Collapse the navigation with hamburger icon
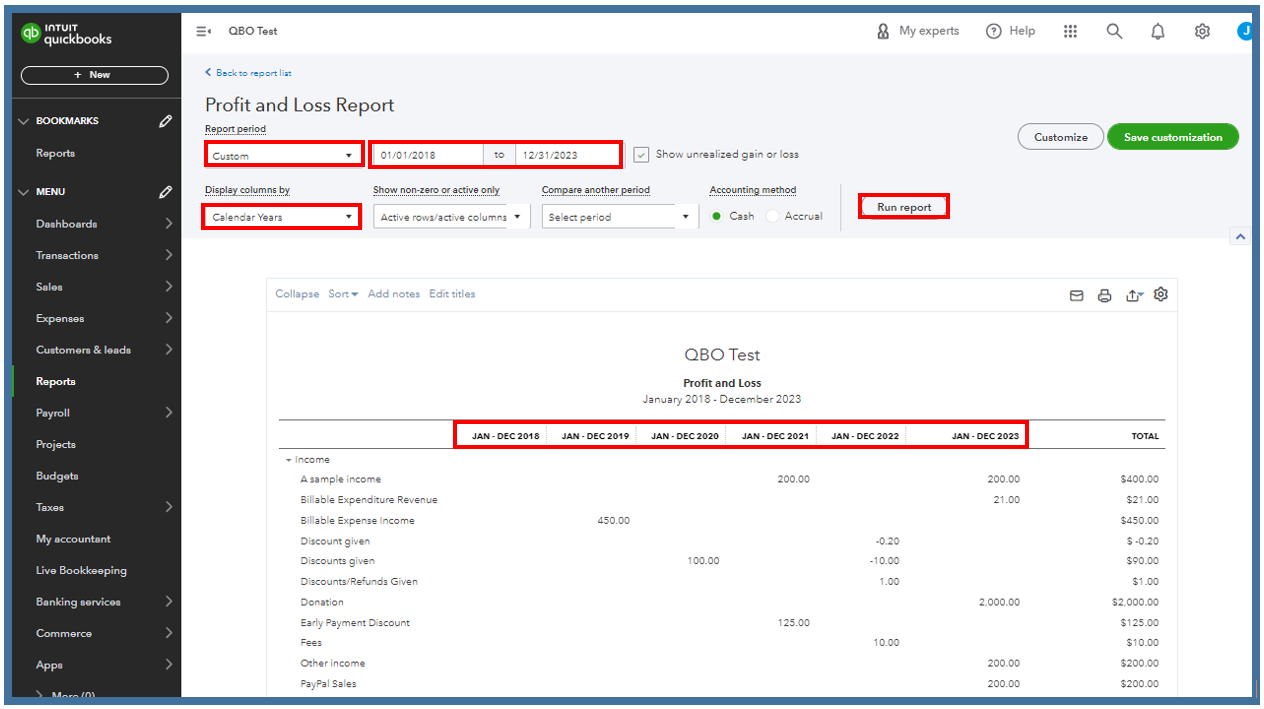This screenshot has width=1264, height=709. click(203, 31)
